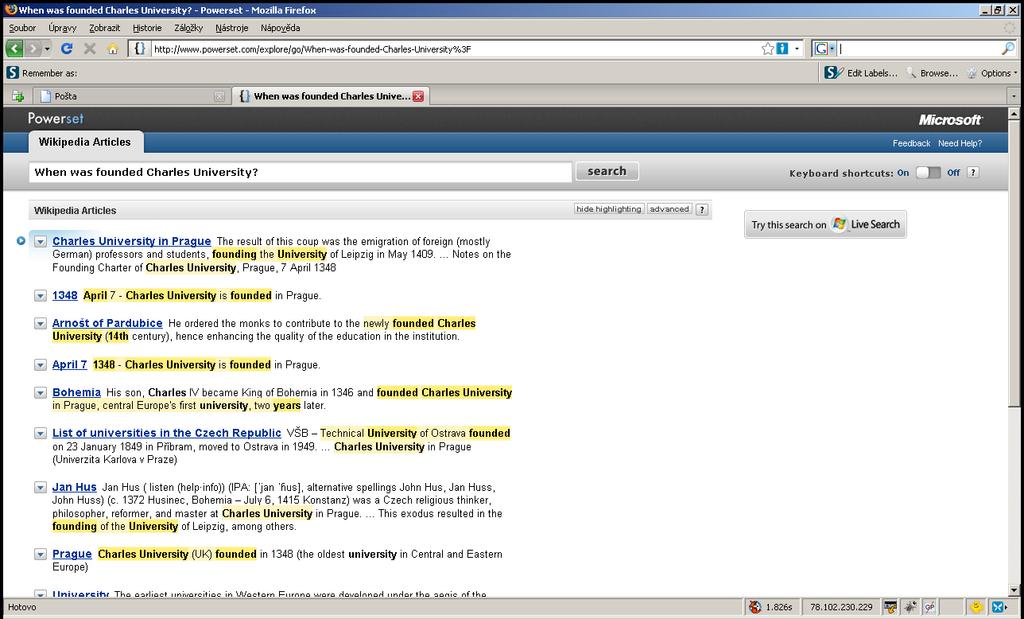Click the search button

click(x=607, y=171)
